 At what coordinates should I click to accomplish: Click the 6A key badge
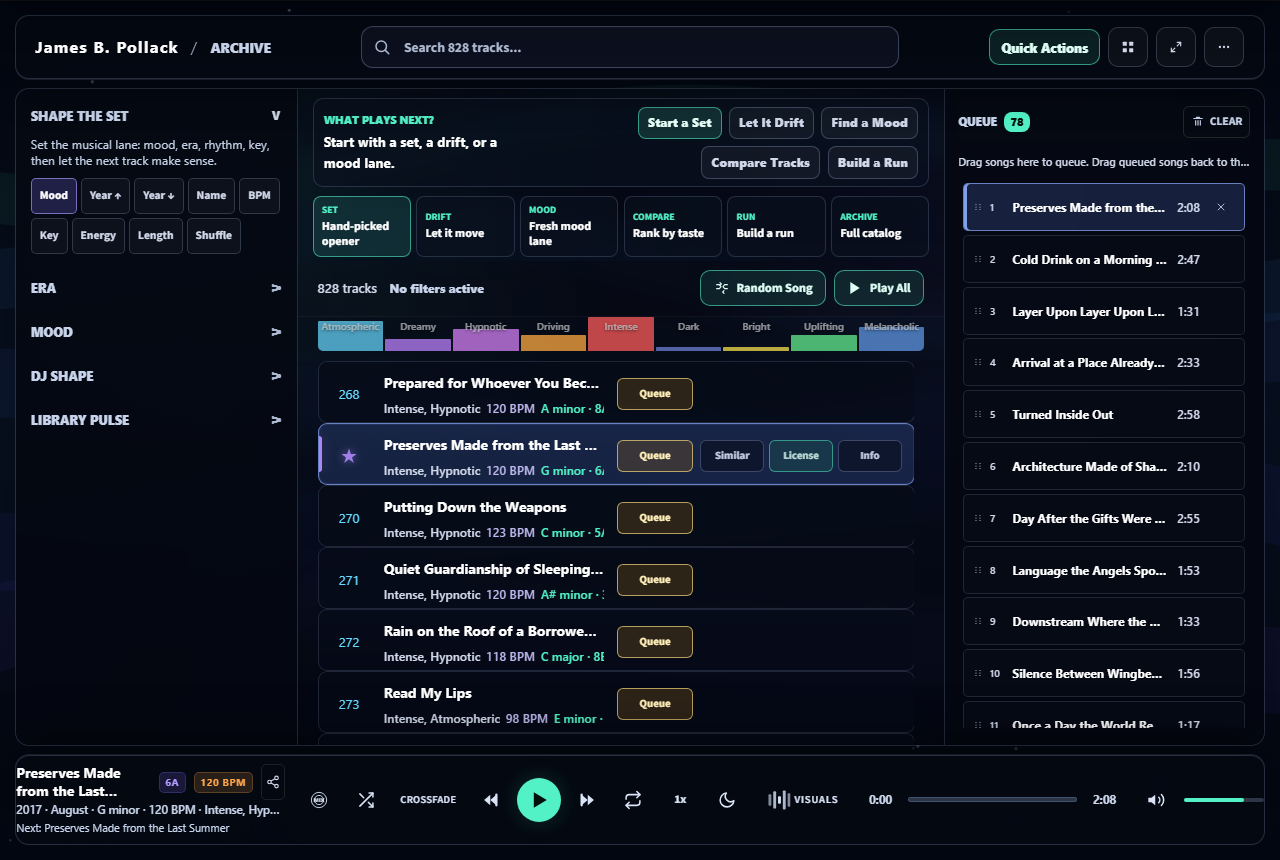[172, 782]
